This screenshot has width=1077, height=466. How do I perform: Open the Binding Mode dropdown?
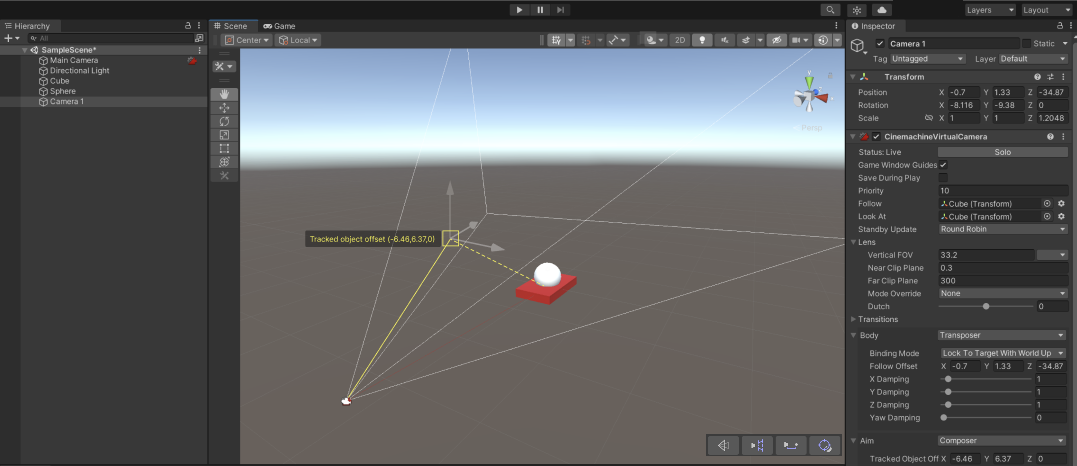(x=1003, y=353)
